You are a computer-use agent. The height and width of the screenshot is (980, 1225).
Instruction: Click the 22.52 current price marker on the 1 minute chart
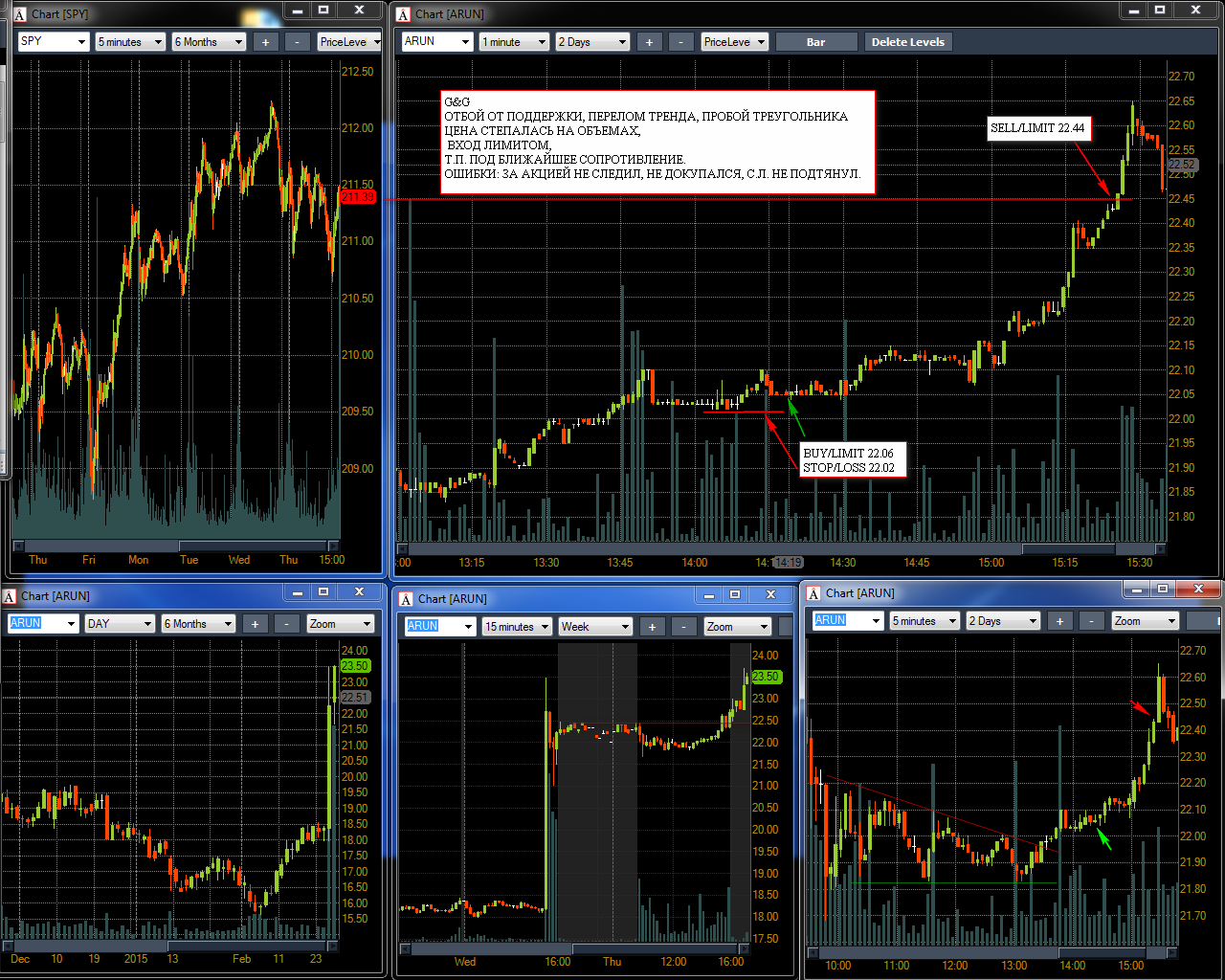1182,164
